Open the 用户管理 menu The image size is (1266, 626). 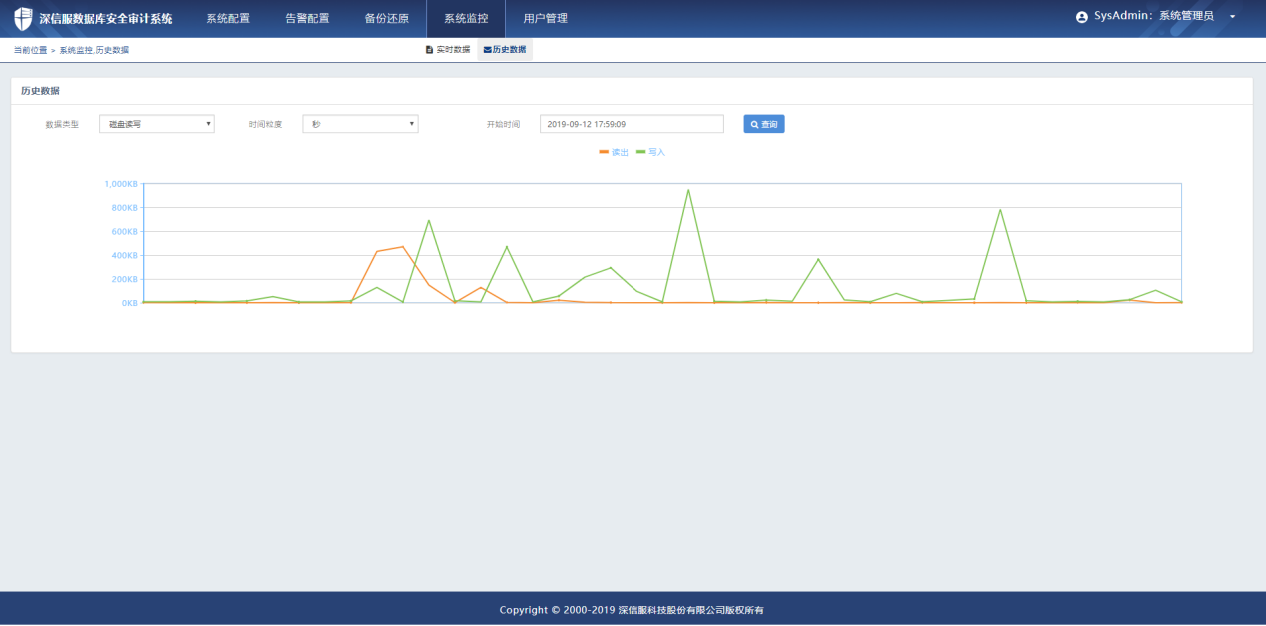point(545,18)
